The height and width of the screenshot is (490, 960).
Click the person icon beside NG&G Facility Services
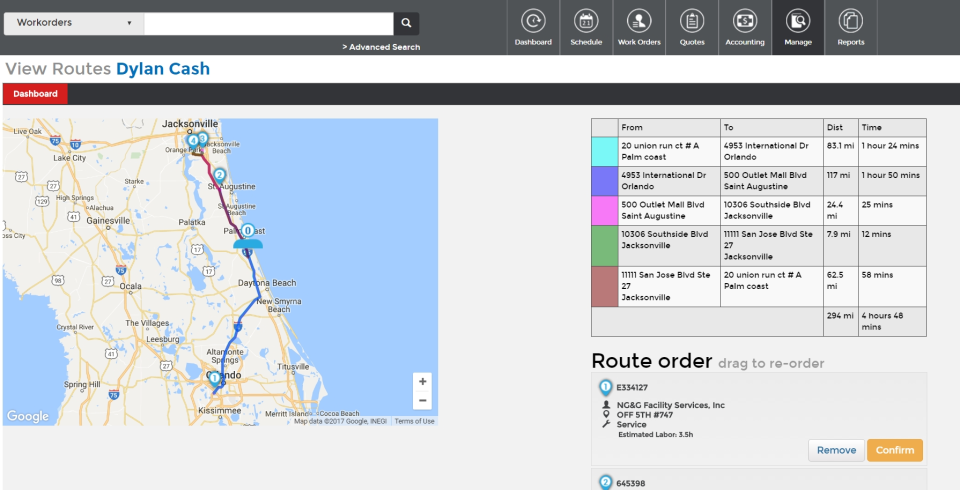pyautogui.click(x=606, y=405)
